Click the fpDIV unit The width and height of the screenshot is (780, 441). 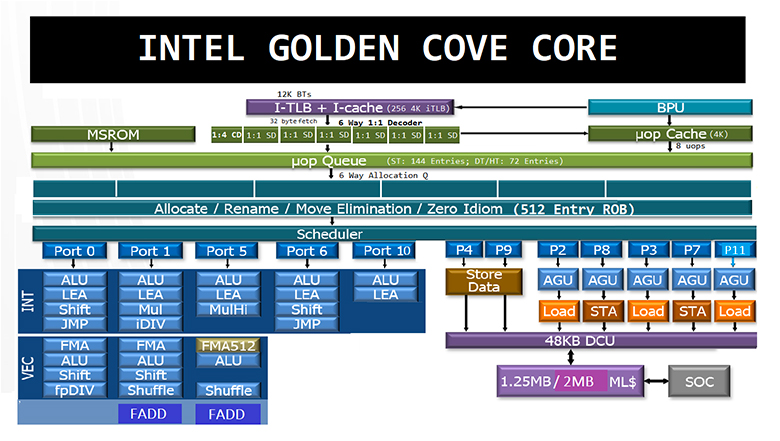coord(75,390)
